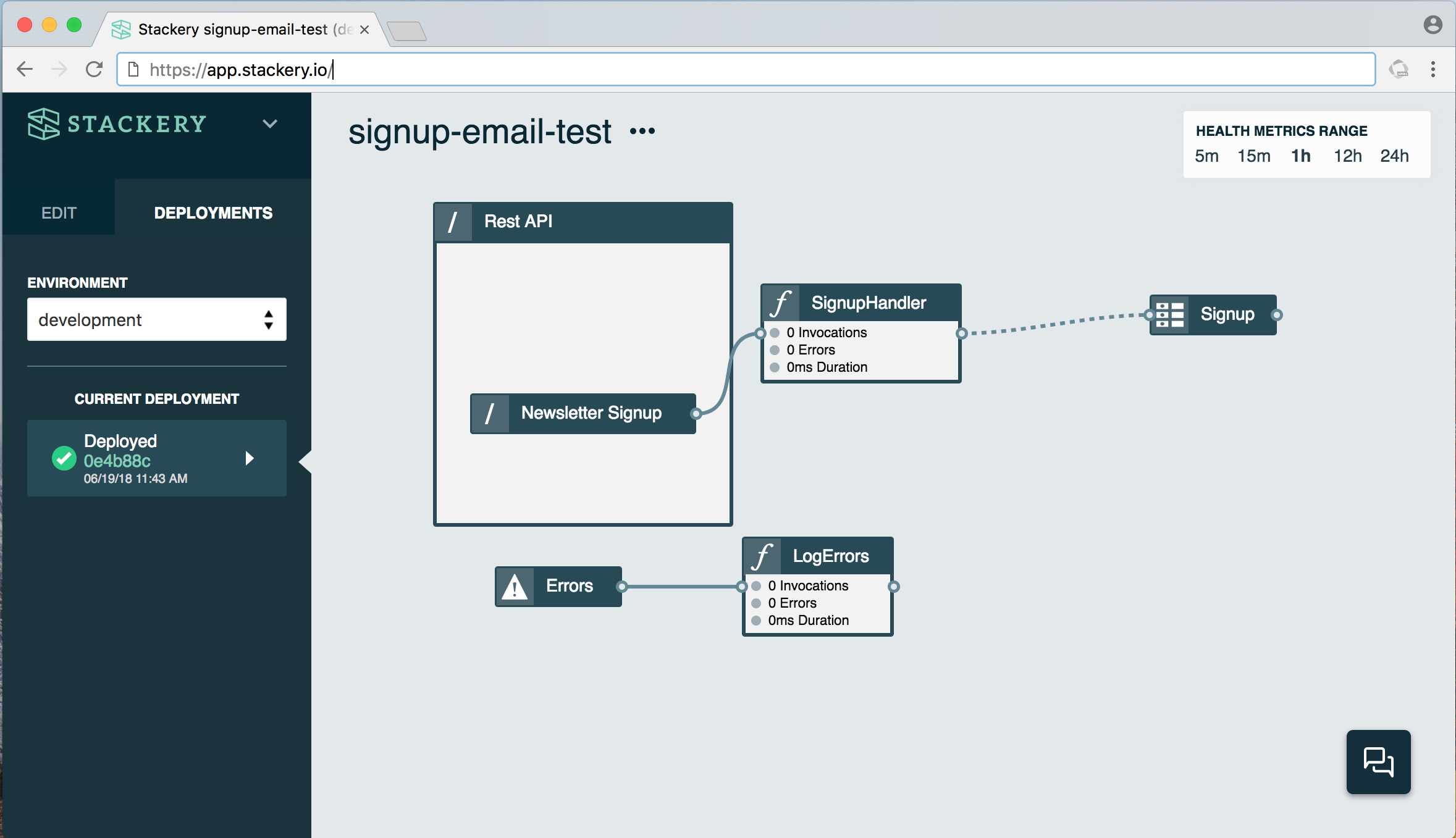Select the Newsletter Signup route node
The height and width of the screenshot is (838, 1456).
(x=583, y=413)
